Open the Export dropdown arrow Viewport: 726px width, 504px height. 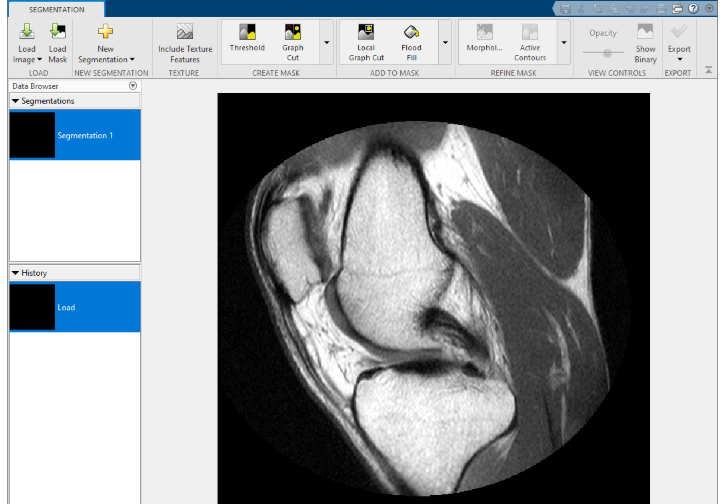click(679, 59)
